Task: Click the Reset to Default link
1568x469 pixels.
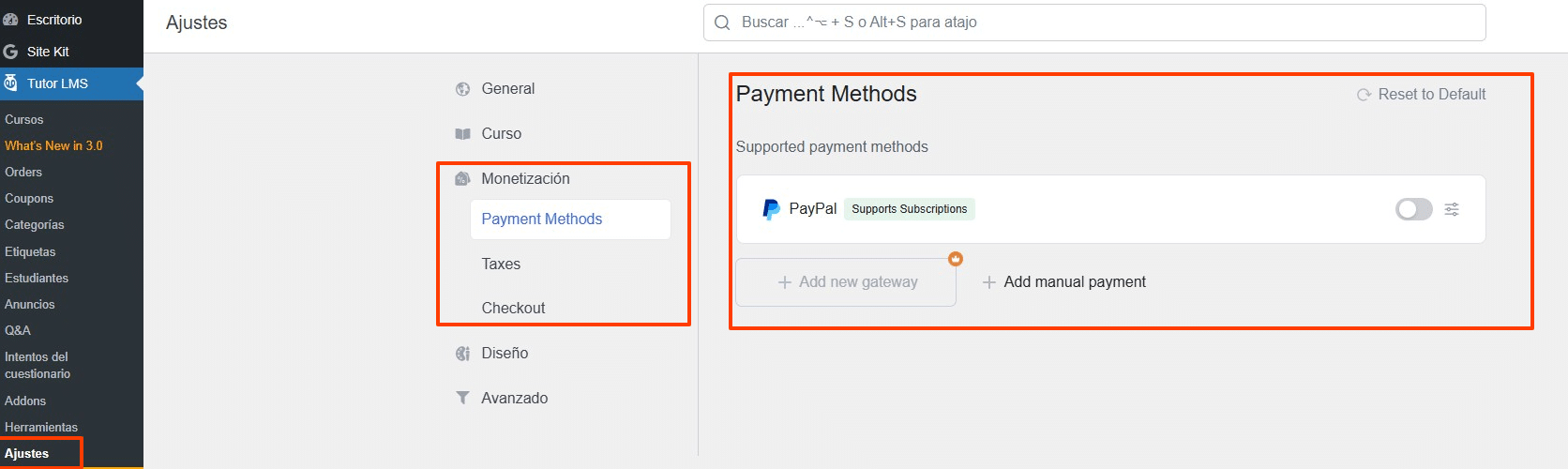Action: click(x=1421, y=95)
